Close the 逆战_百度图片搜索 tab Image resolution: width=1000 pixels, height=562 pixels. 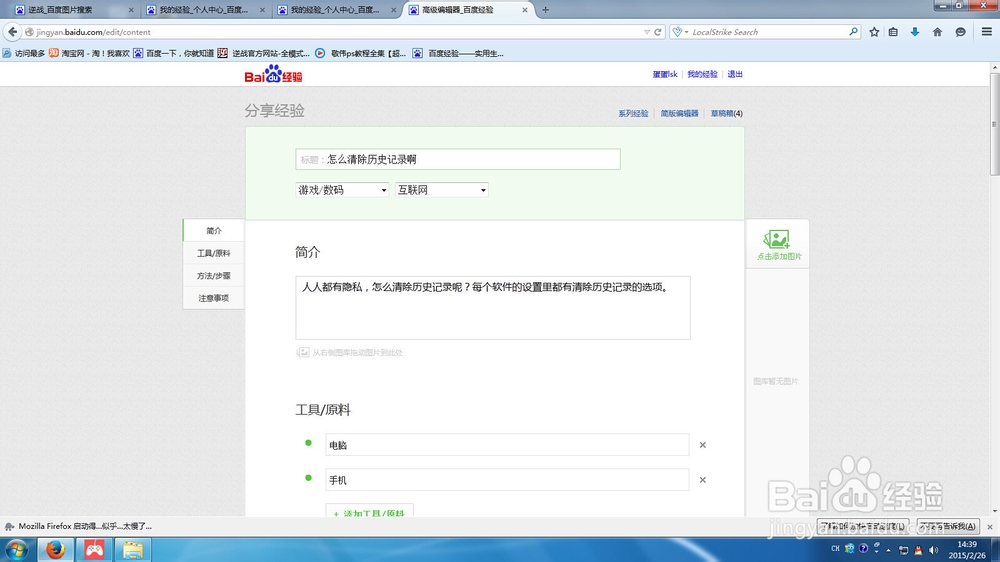(131, 10)
